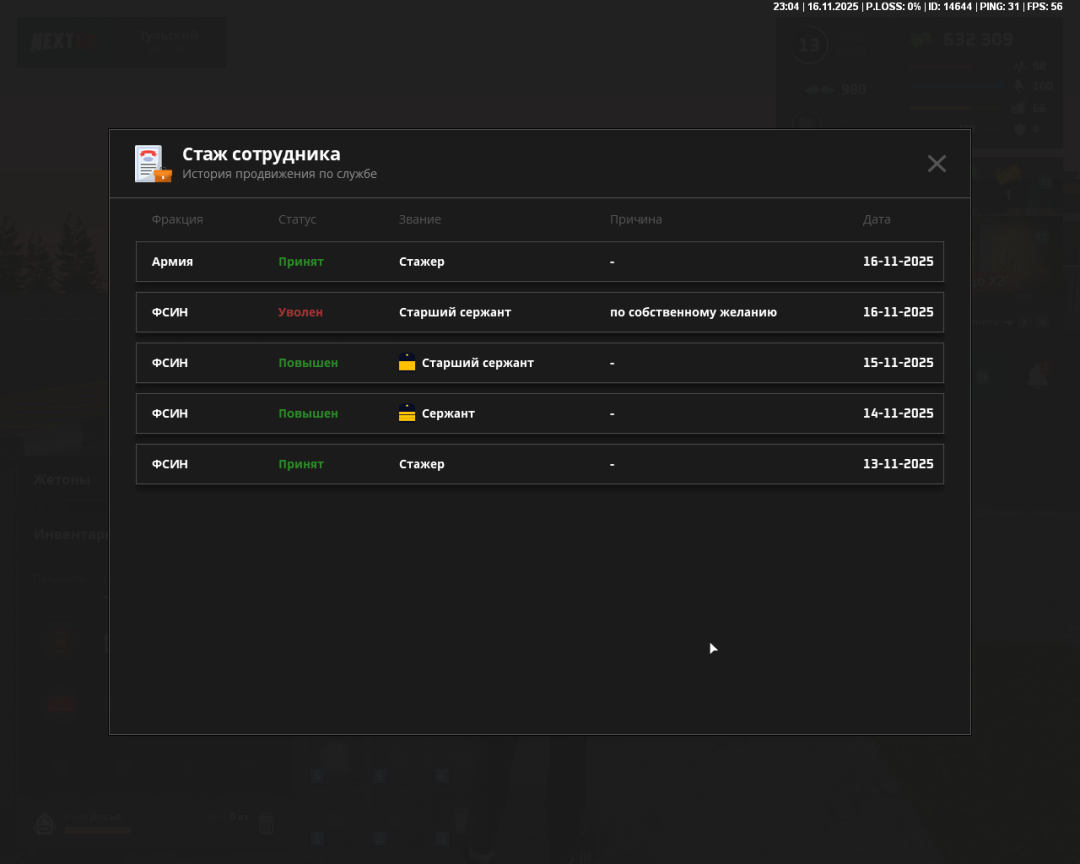Viewport: 1080px width, 864px height.
Task: Click the employee record document icon
Action: [153, 164]
